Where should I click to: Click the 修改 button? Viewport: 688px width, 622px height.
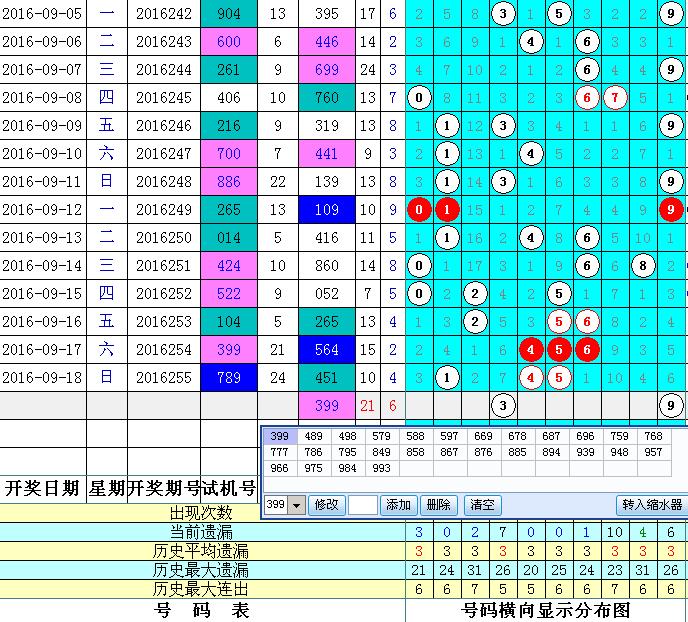tap(325, 506)
